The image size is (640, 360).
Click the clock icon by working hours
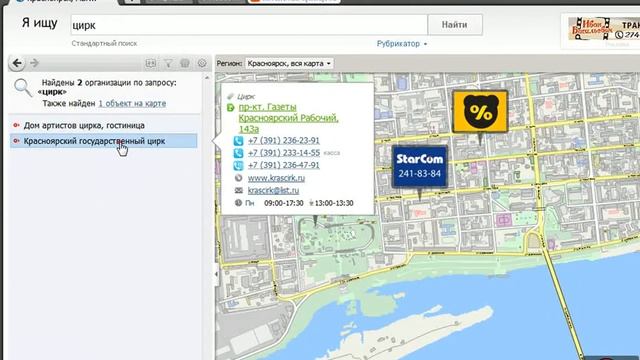click(x=238, y=203)
